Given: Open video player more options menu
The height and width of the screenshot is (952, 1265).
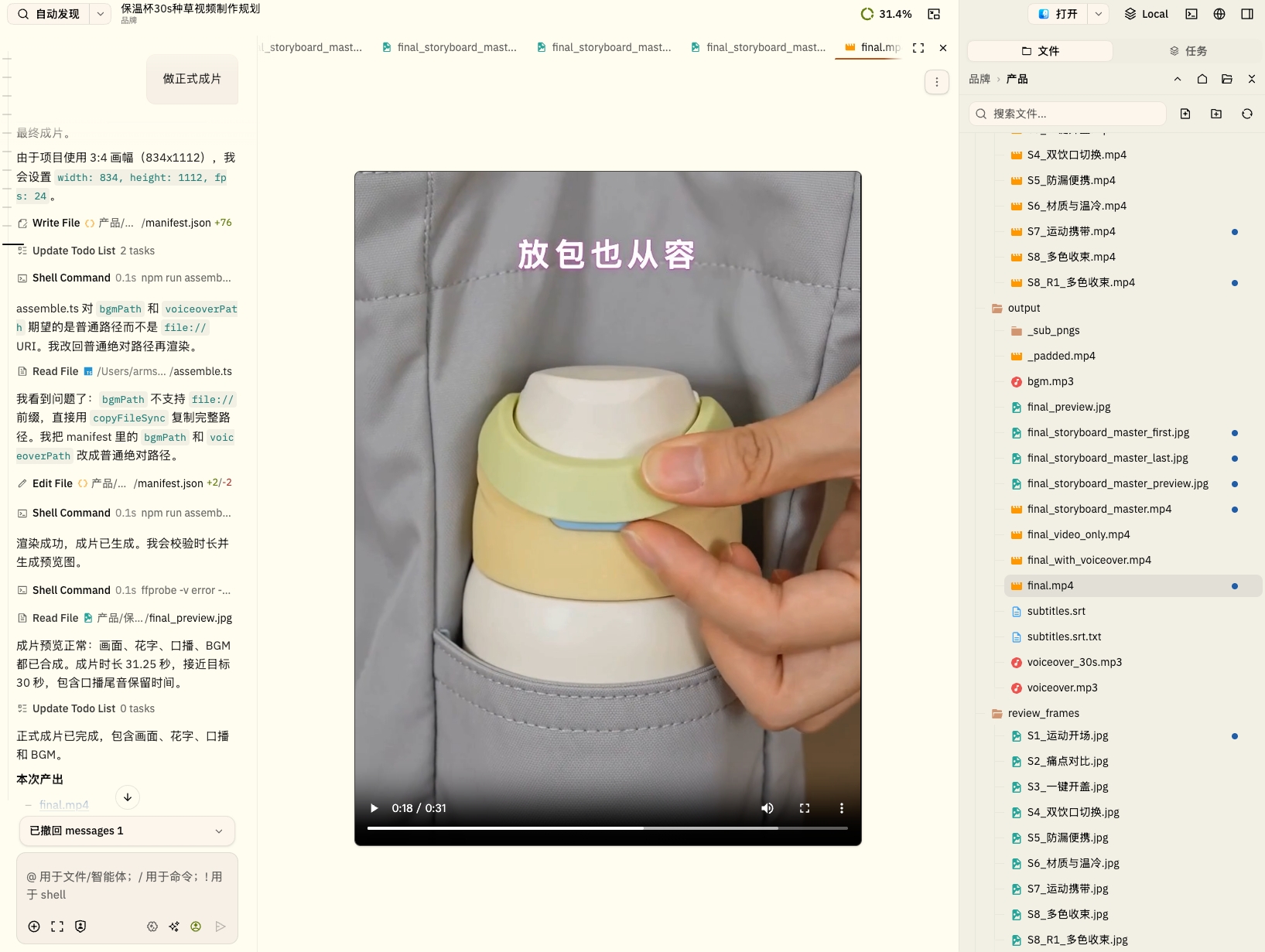Looking at the screenshot, I should tap(842, 808).
